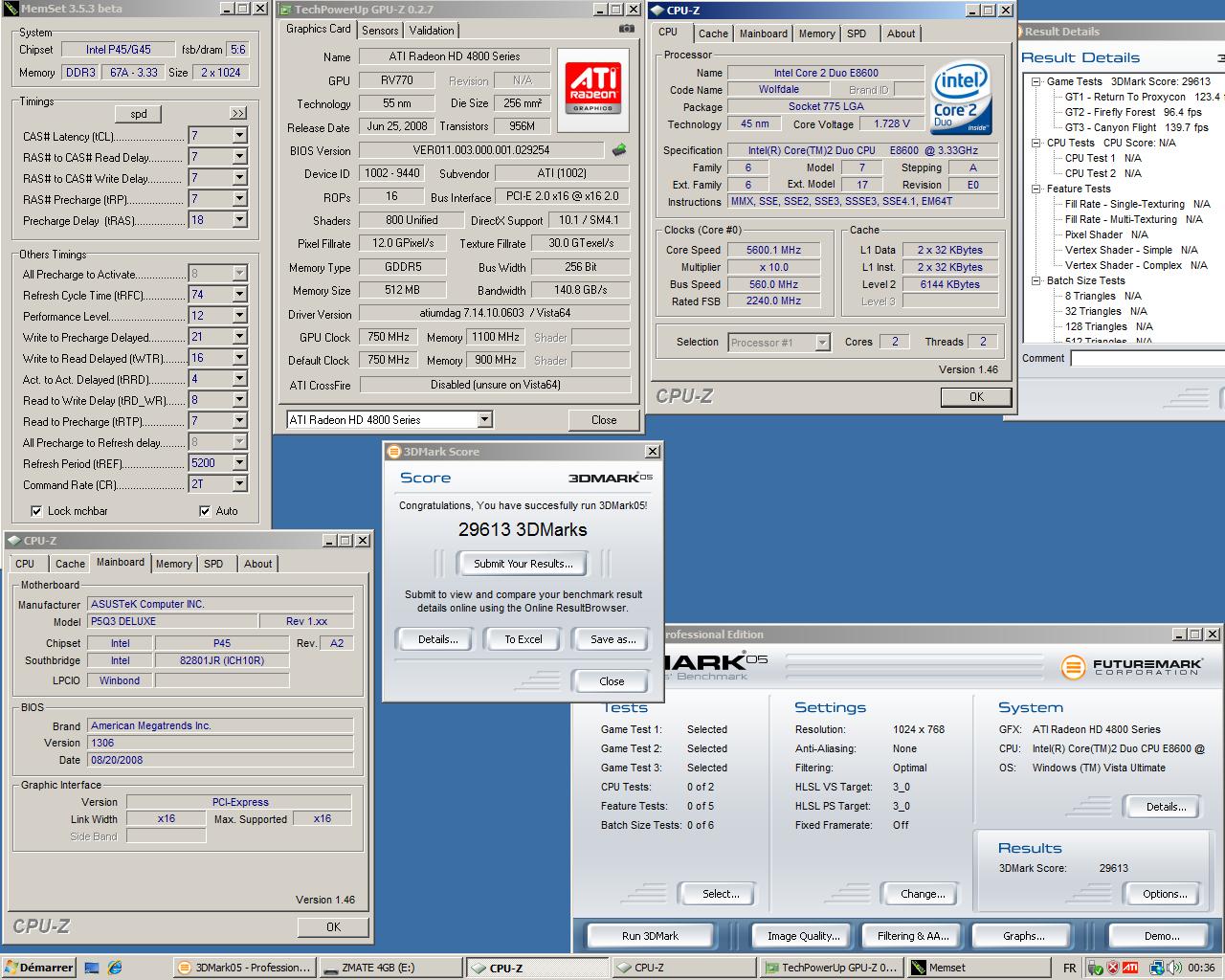Click the Comment input field in Result Details
1225x980 pixels.
1147,358
